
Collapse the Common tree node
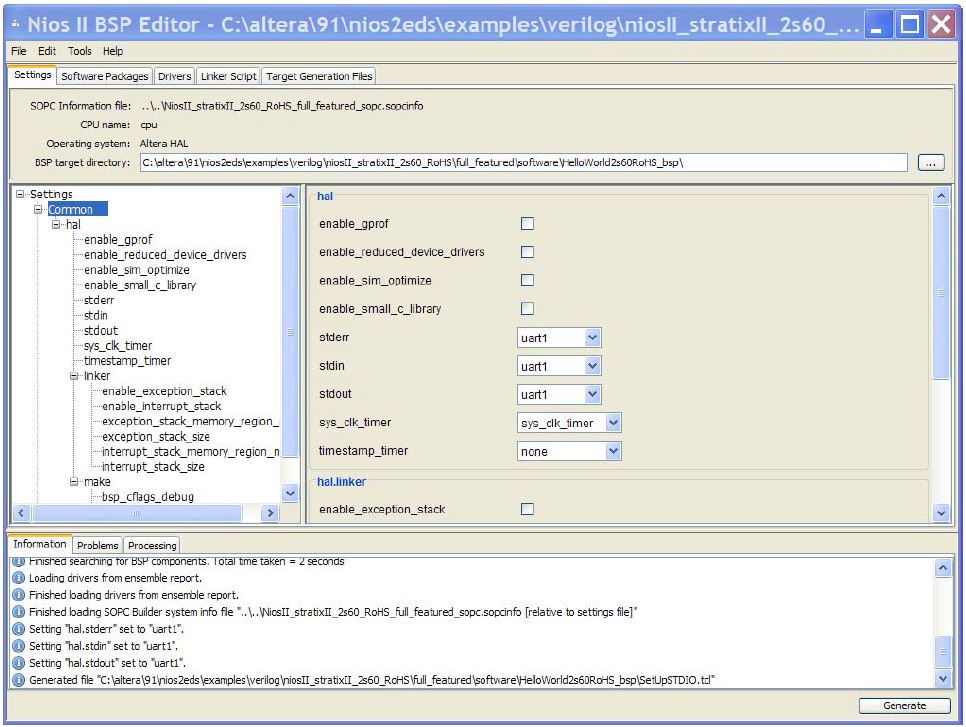click(38, 209)
